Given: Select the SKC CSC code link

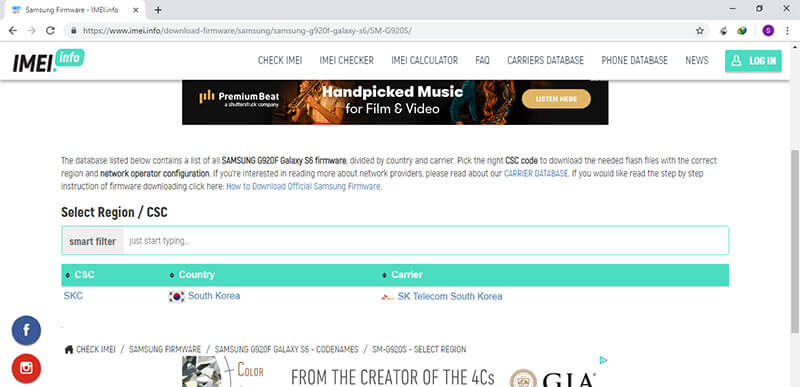Looking at the screenshot, I should (x=73, y=296).
